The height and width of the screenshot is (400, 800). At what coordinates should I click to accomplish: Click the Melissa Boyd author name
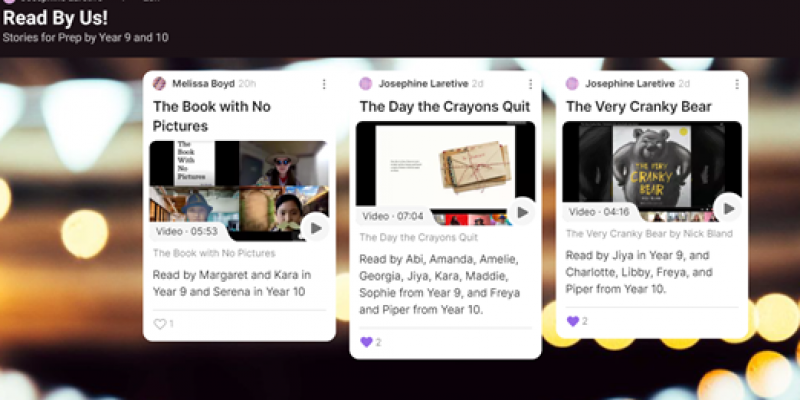coord(204,84)
